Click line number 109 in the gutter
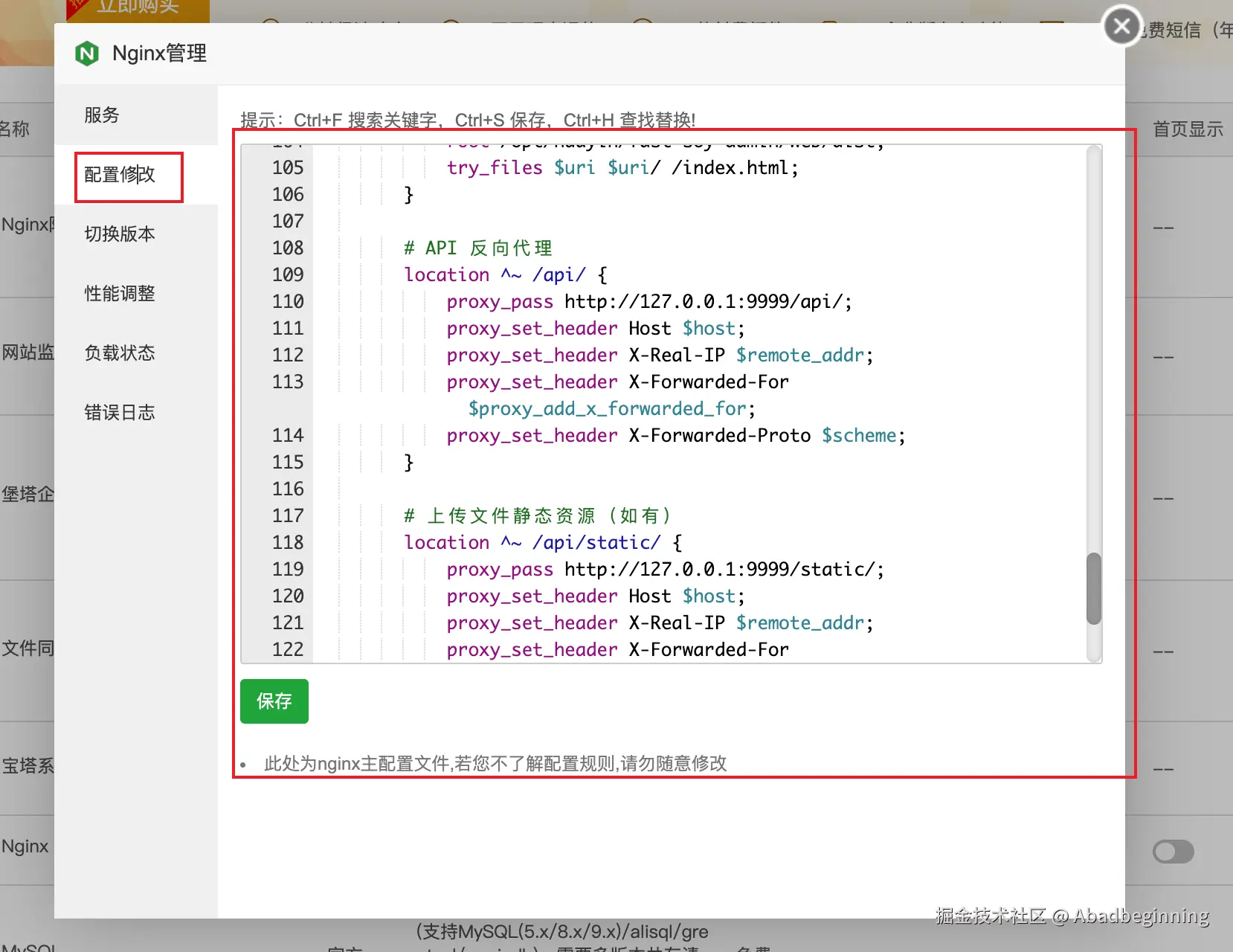The height and width of the screenshot is (952, 1233). 288,274
